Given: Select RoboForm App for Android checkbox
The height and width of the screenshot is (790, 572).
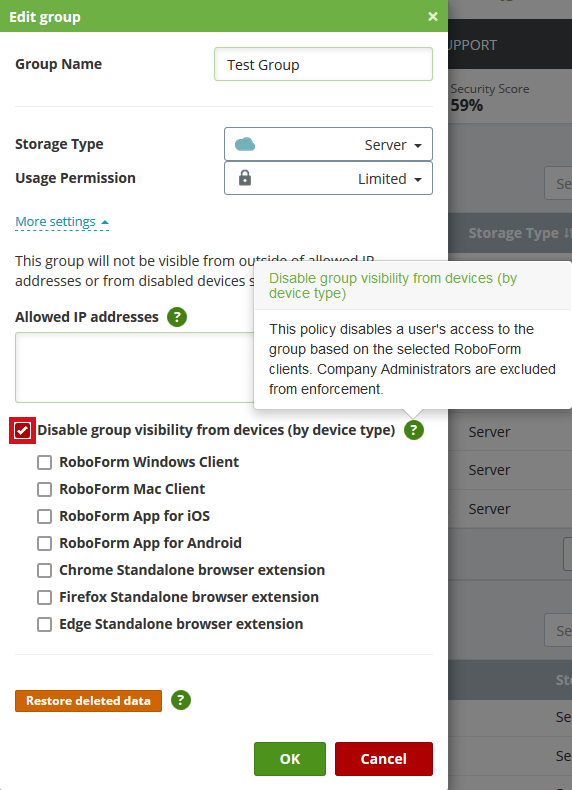Looking at the screenshot, I should (x=44, y=543).
